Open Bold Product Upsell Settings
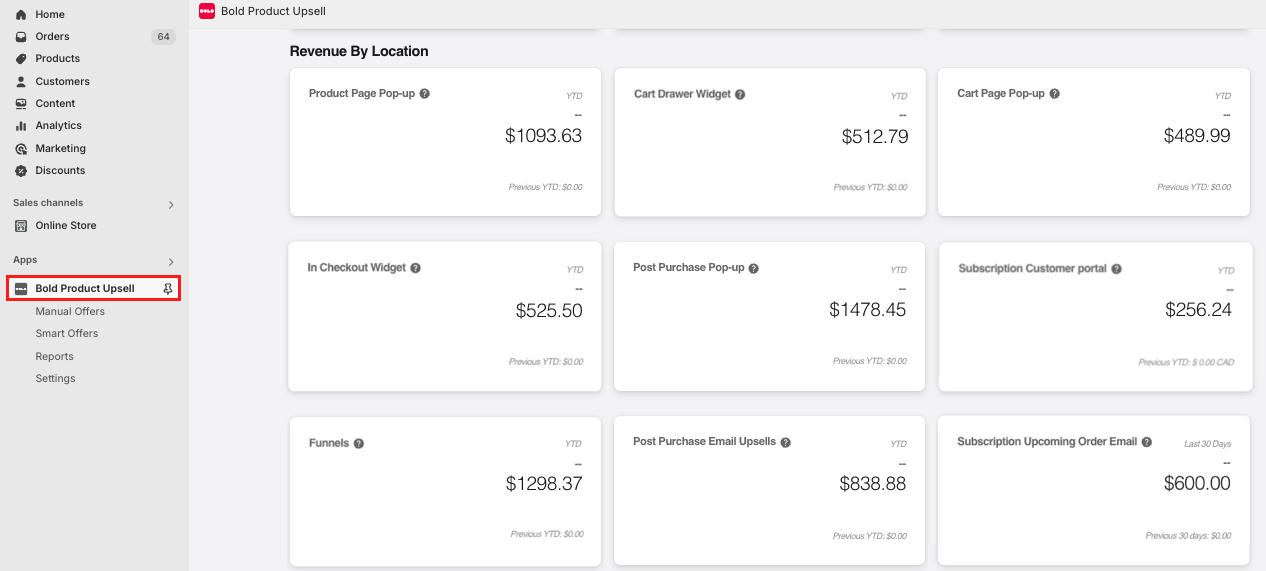The image size is (1266, 571). tap(56, 379)
